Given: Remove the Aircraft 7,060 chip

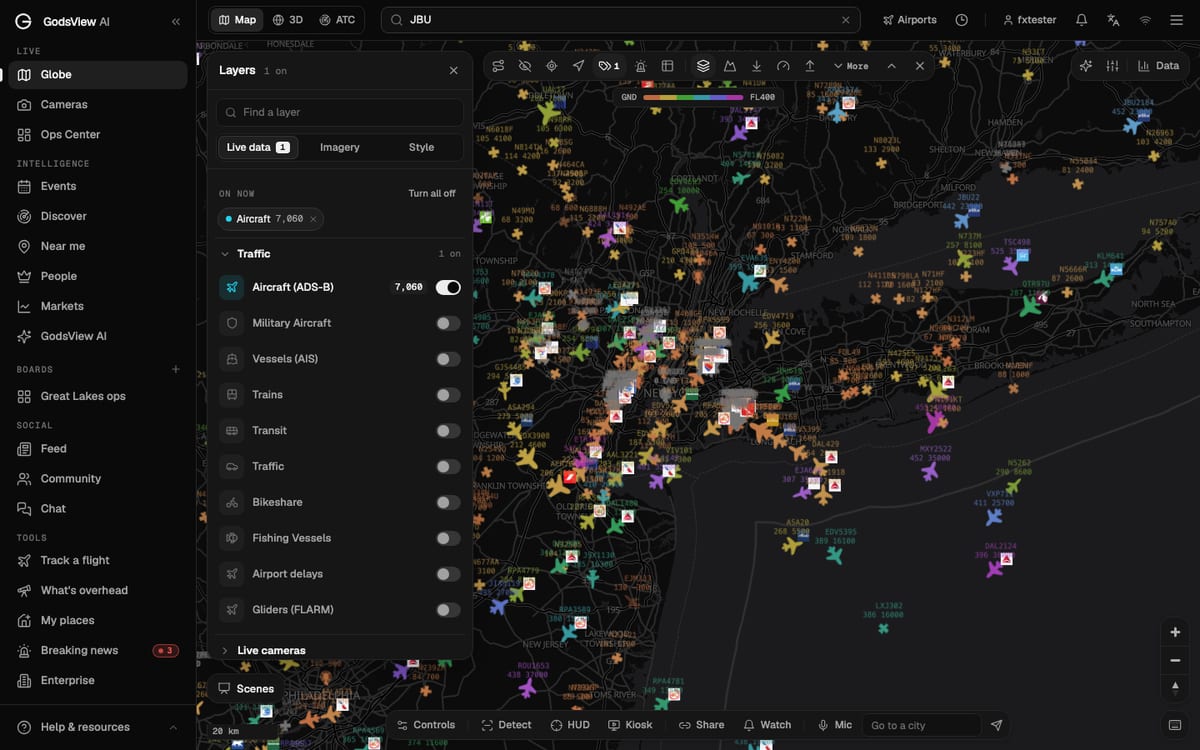Looking at the screenshot, I should [x=313, y=219].
